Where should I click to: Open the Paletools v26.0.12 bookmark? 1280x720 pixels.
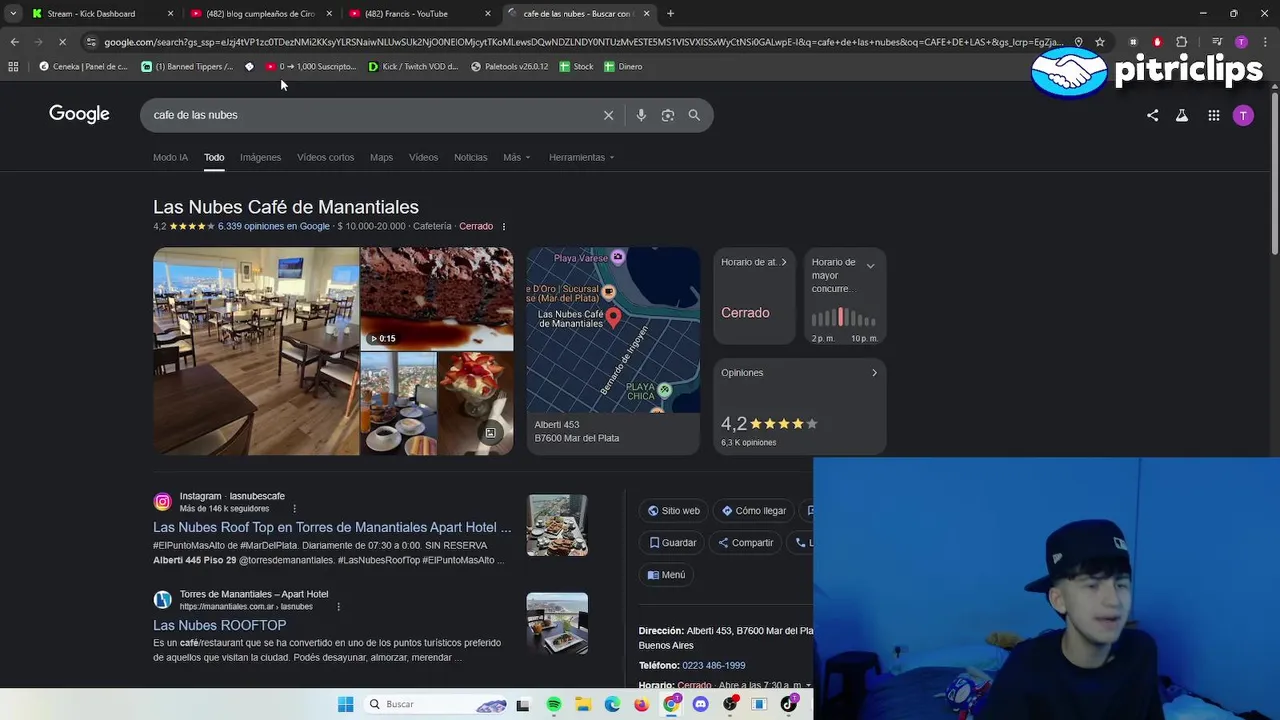pos(509,66)
